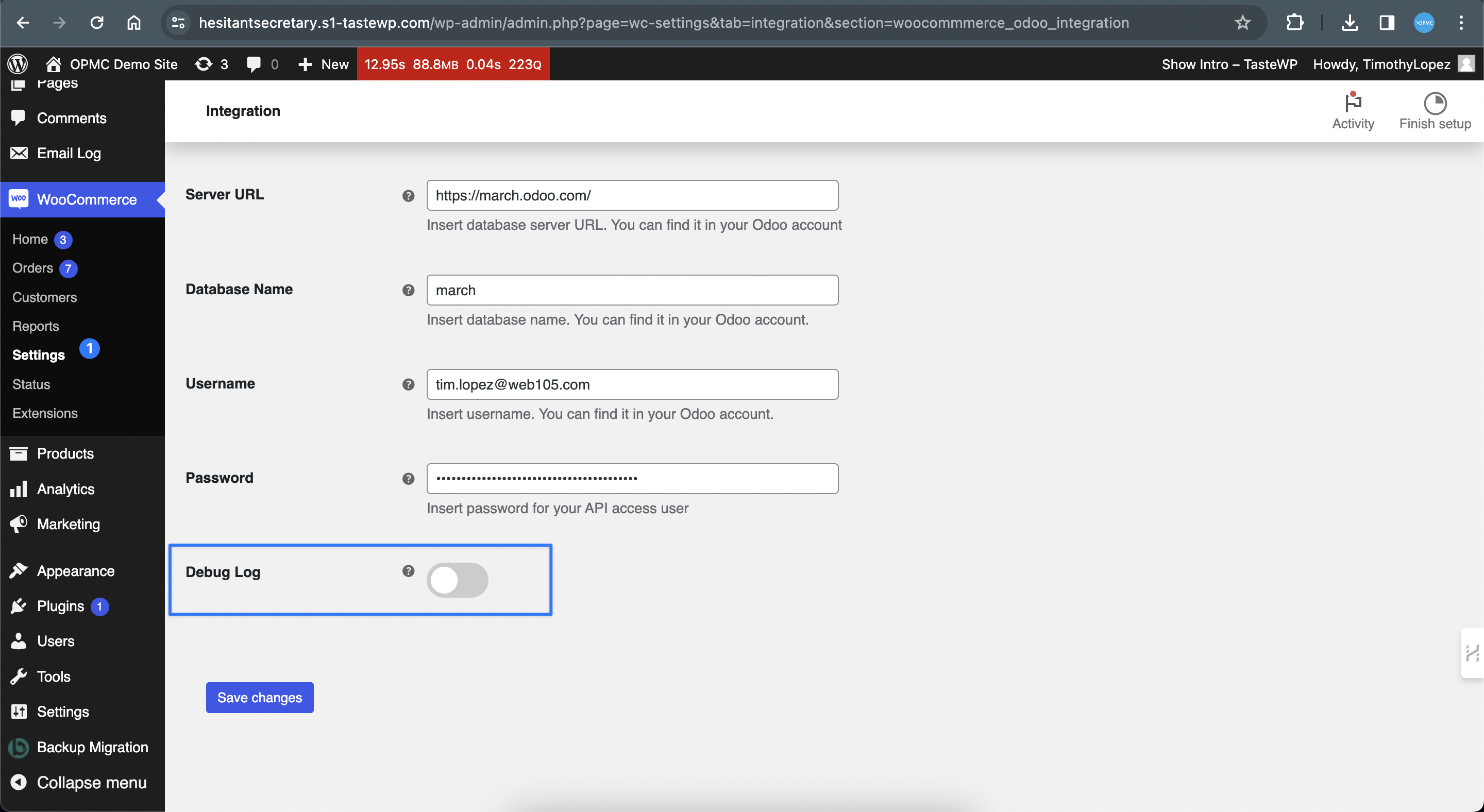Open Tools in sidebar
The height and width of the screenshot is (812, 1484).
pos(82,676)
